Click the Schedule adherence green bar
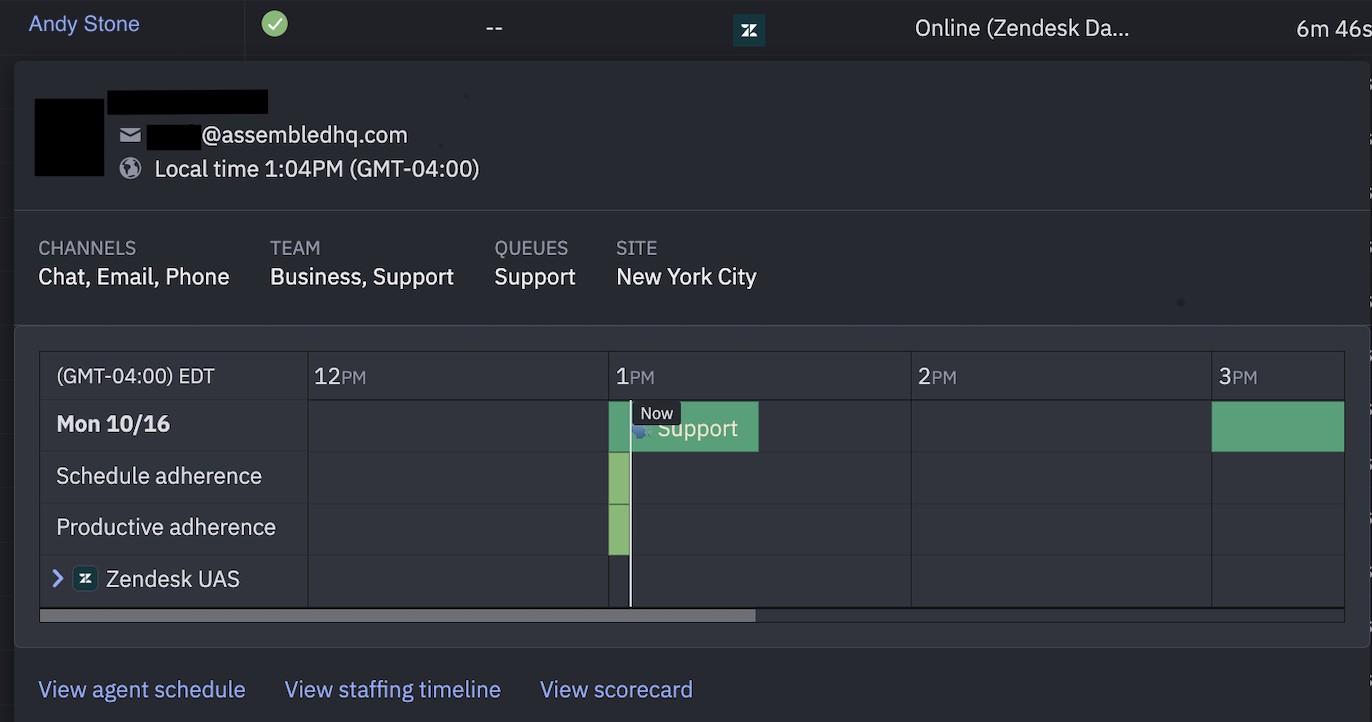The width and height of the screenshot is (1372, 722). (619, 478)
